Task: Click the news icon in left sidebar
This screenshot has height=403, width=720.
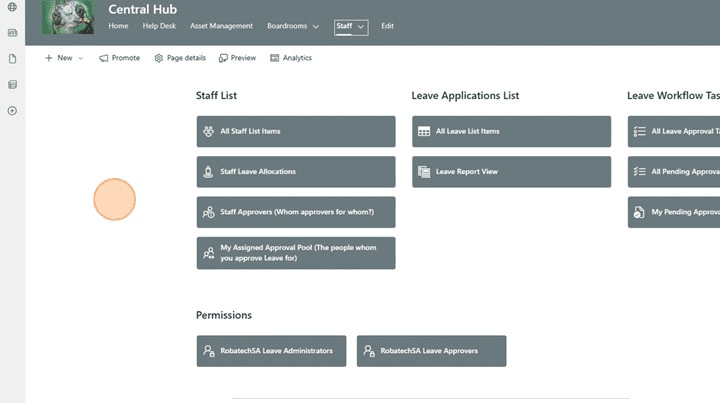Action: point(12,33)
